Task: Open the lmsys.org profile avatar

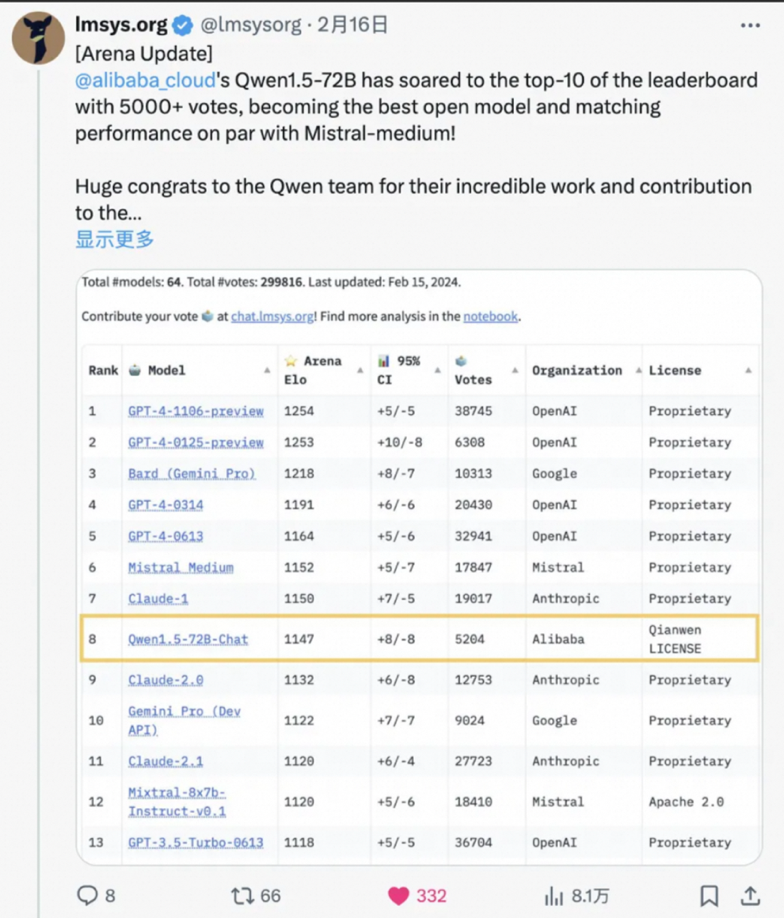Action: pos(38,39)
